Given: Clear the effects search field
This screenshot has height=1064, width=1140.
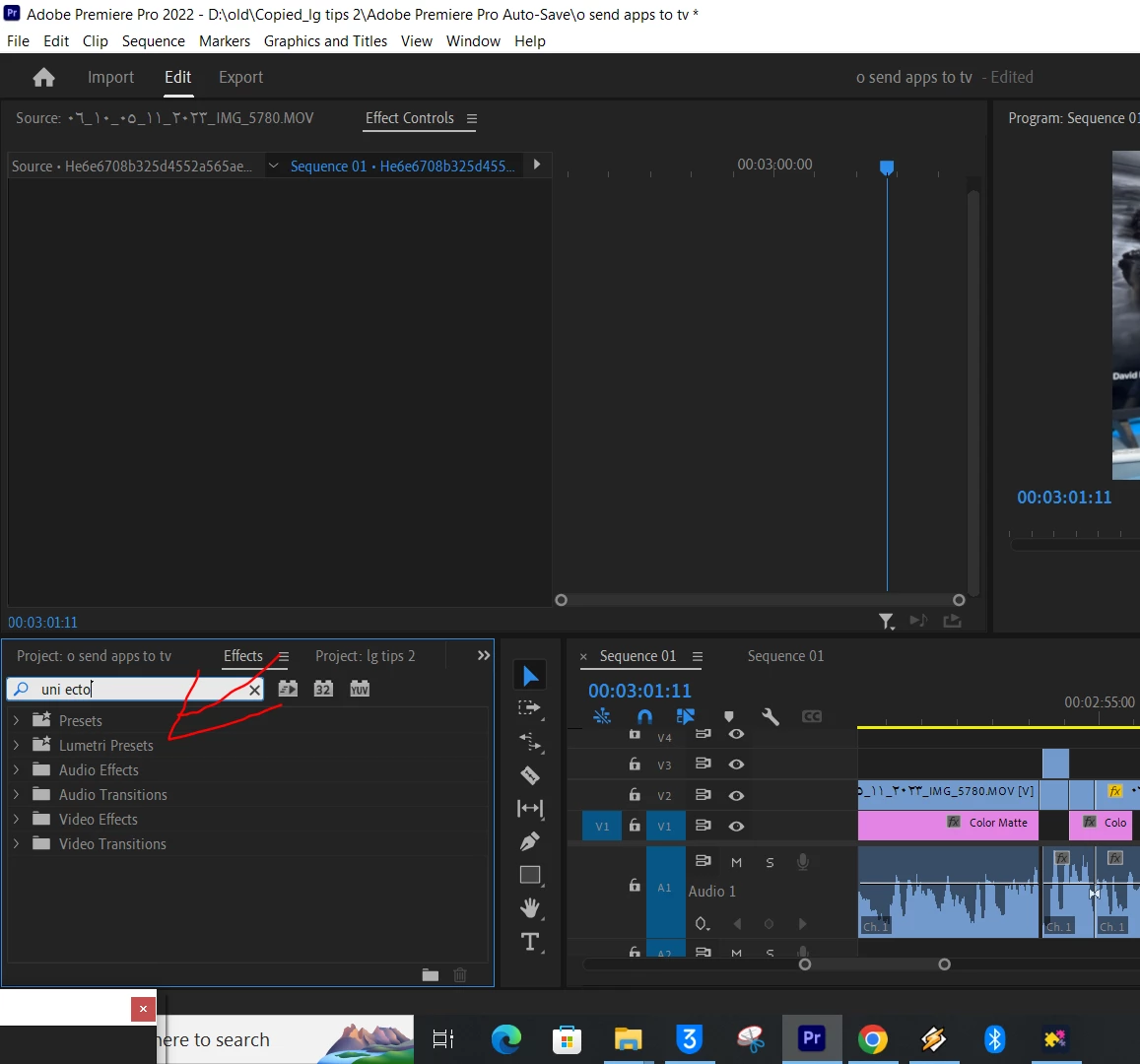Looking at the screenshot, I should click(x=254, y=690).
